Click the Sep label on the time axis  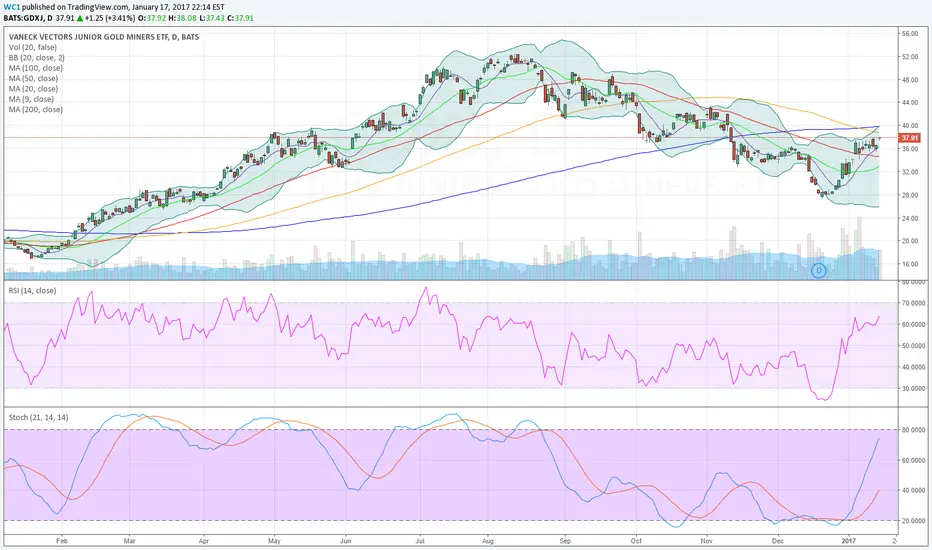pyautogui.click(x=565, y=542)
